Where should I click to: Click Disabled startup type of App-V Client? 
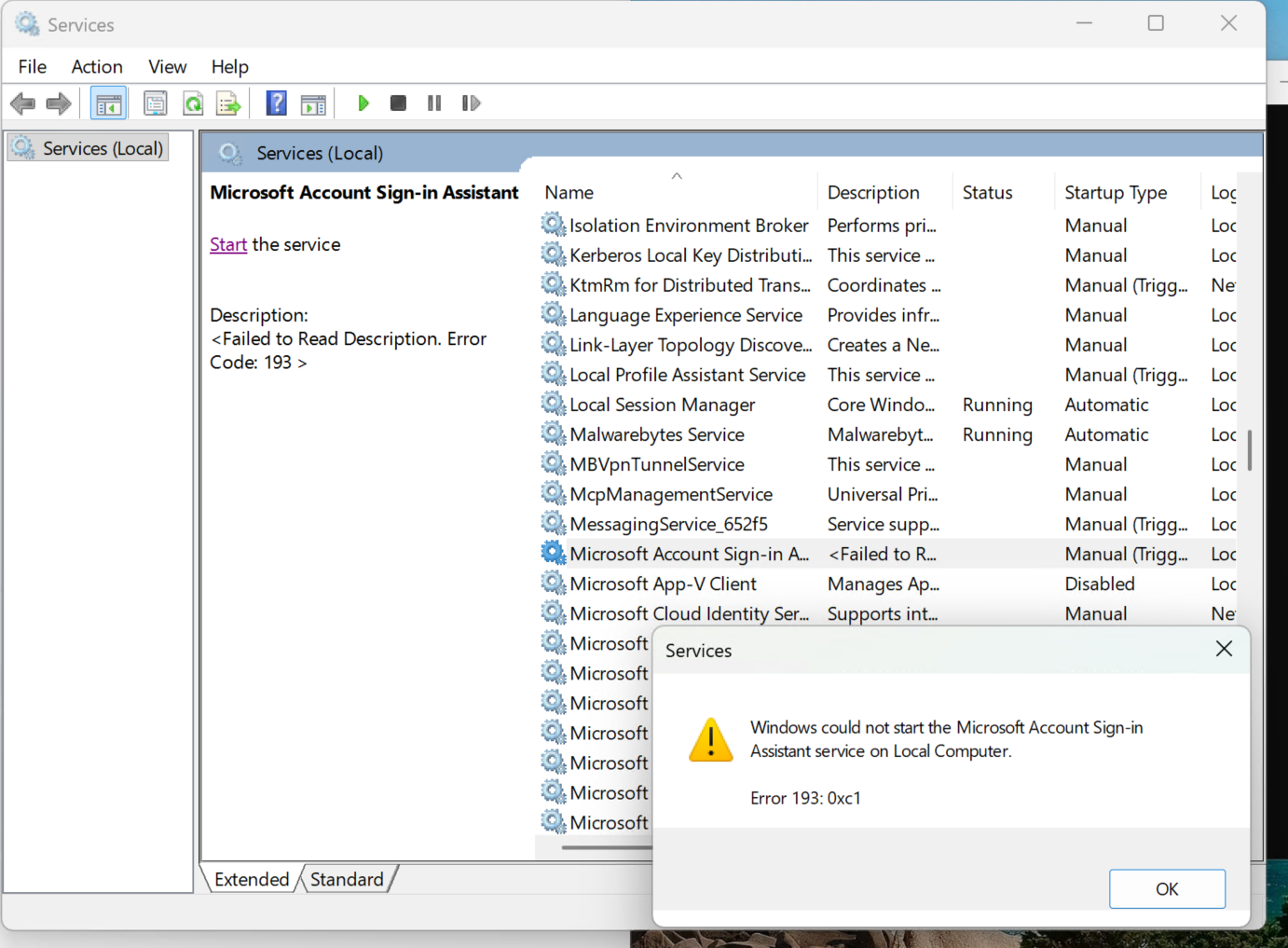pyautogui.click(x=1100, y=584)
